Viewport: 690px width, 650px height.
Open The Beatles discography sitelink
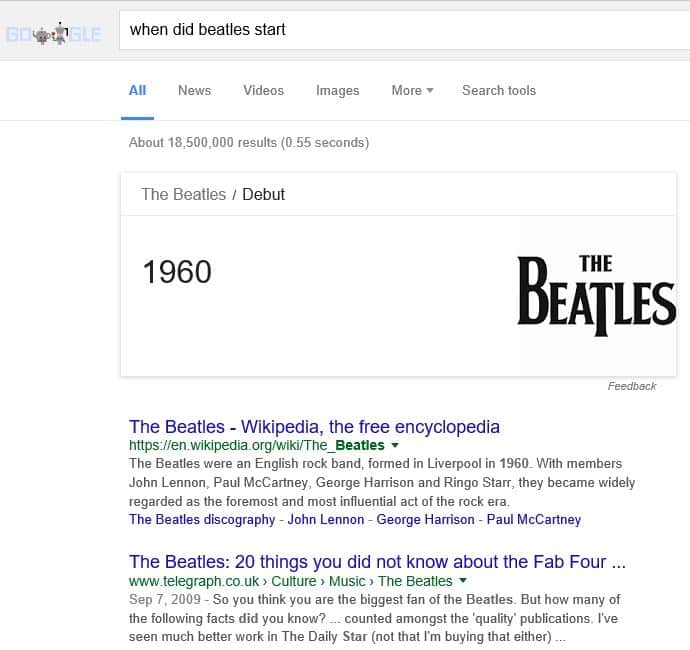coord(202,519)
